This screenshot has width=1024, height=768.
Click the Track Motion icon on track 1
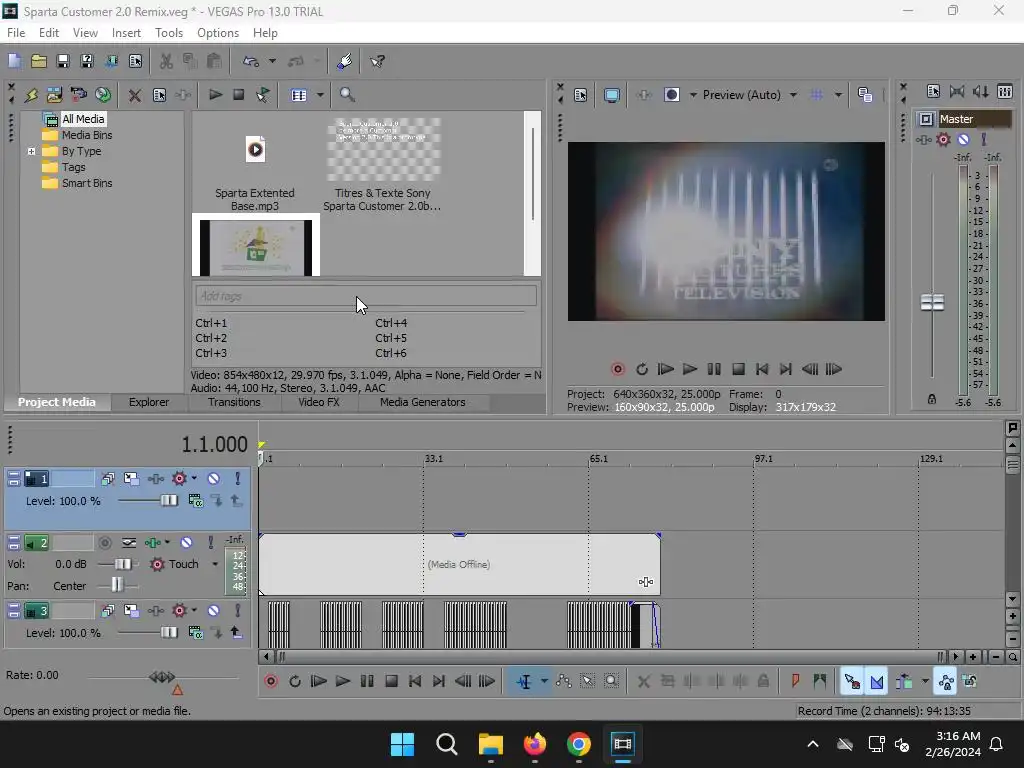[131, 479]
